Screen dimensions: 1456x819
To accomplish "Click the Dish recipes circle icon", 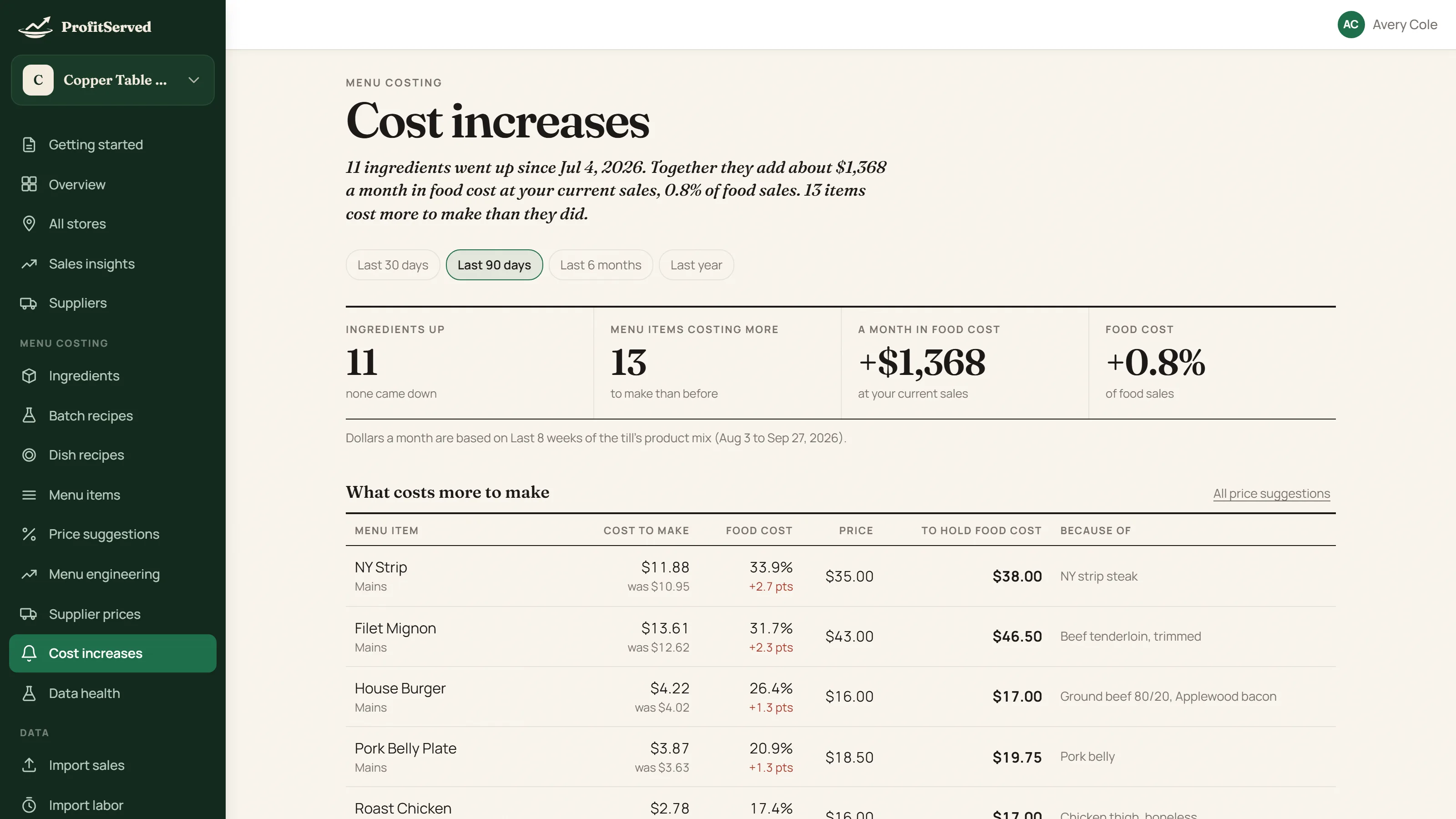I will 29,455.
